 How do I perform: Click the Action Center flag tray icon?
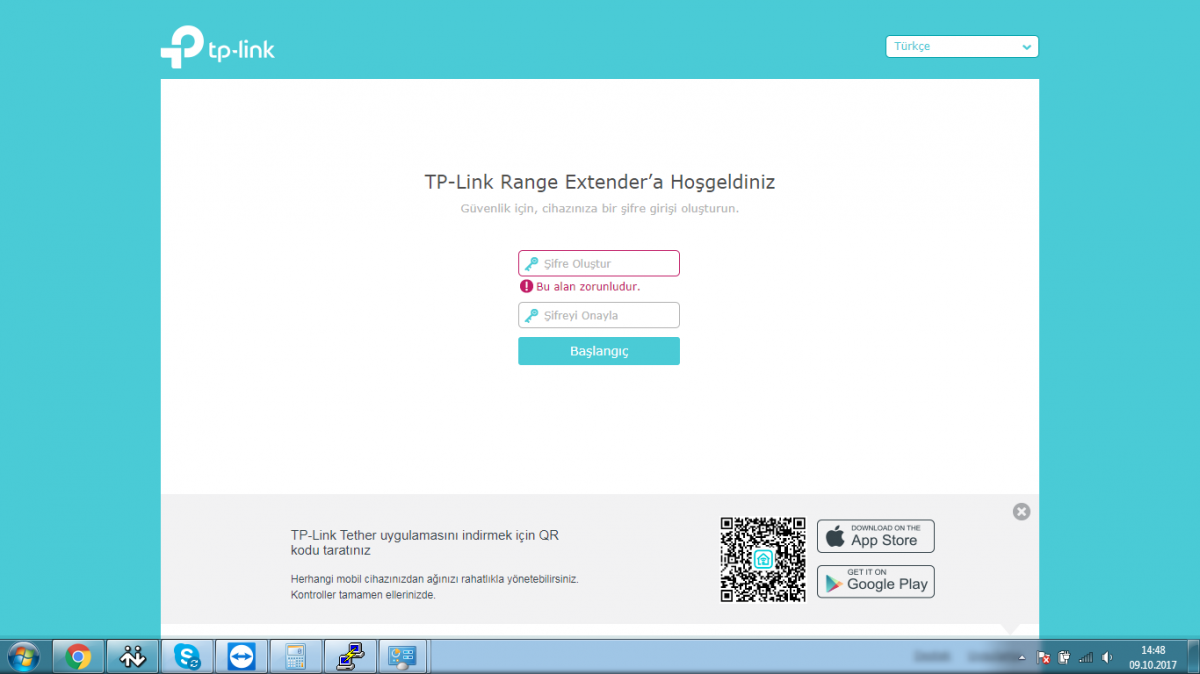coord(1043,658)
